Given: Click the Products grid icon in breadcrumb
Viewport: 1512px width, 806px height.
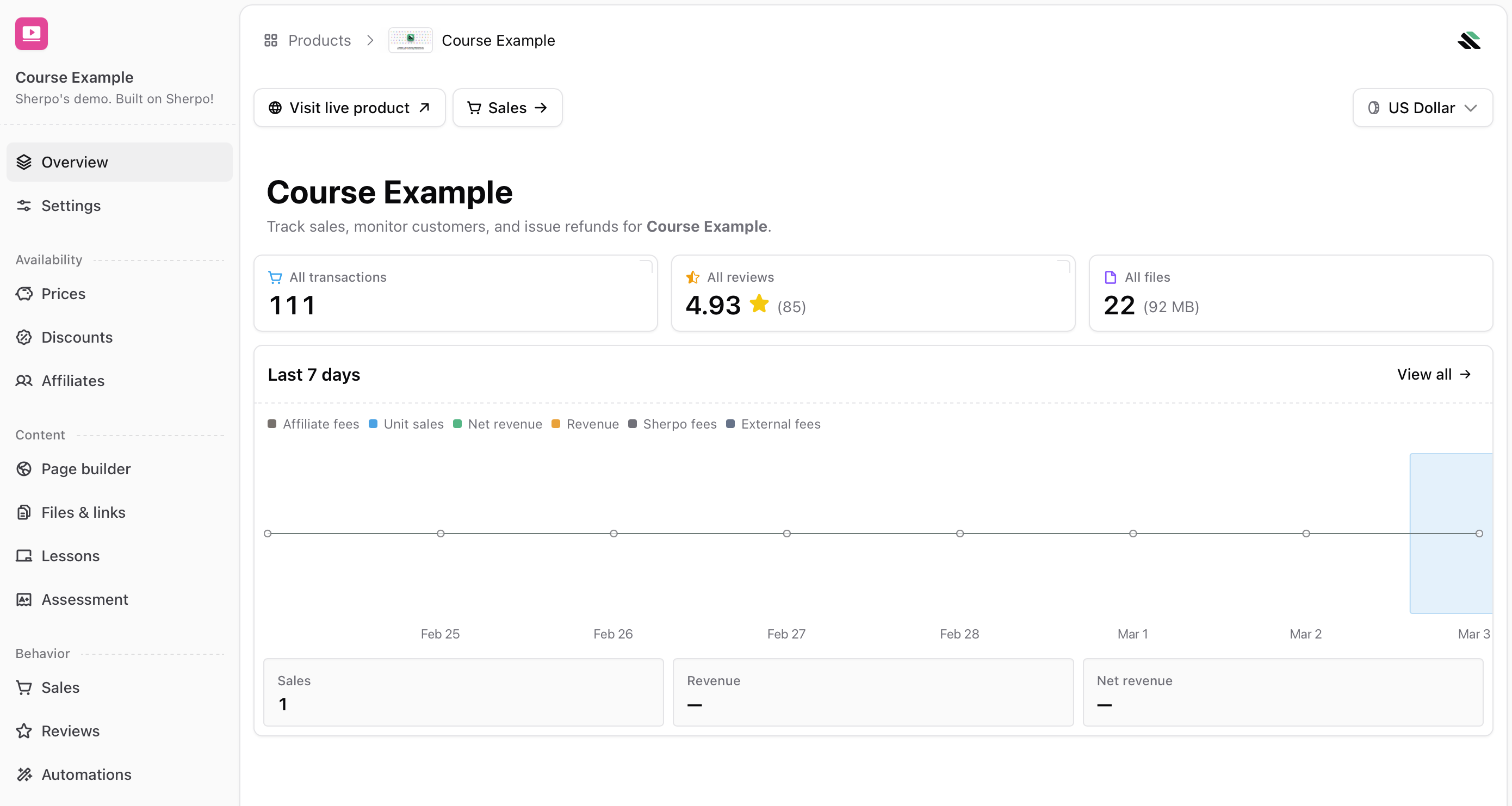Looking at the screenshot, I should tap(271, 40).
